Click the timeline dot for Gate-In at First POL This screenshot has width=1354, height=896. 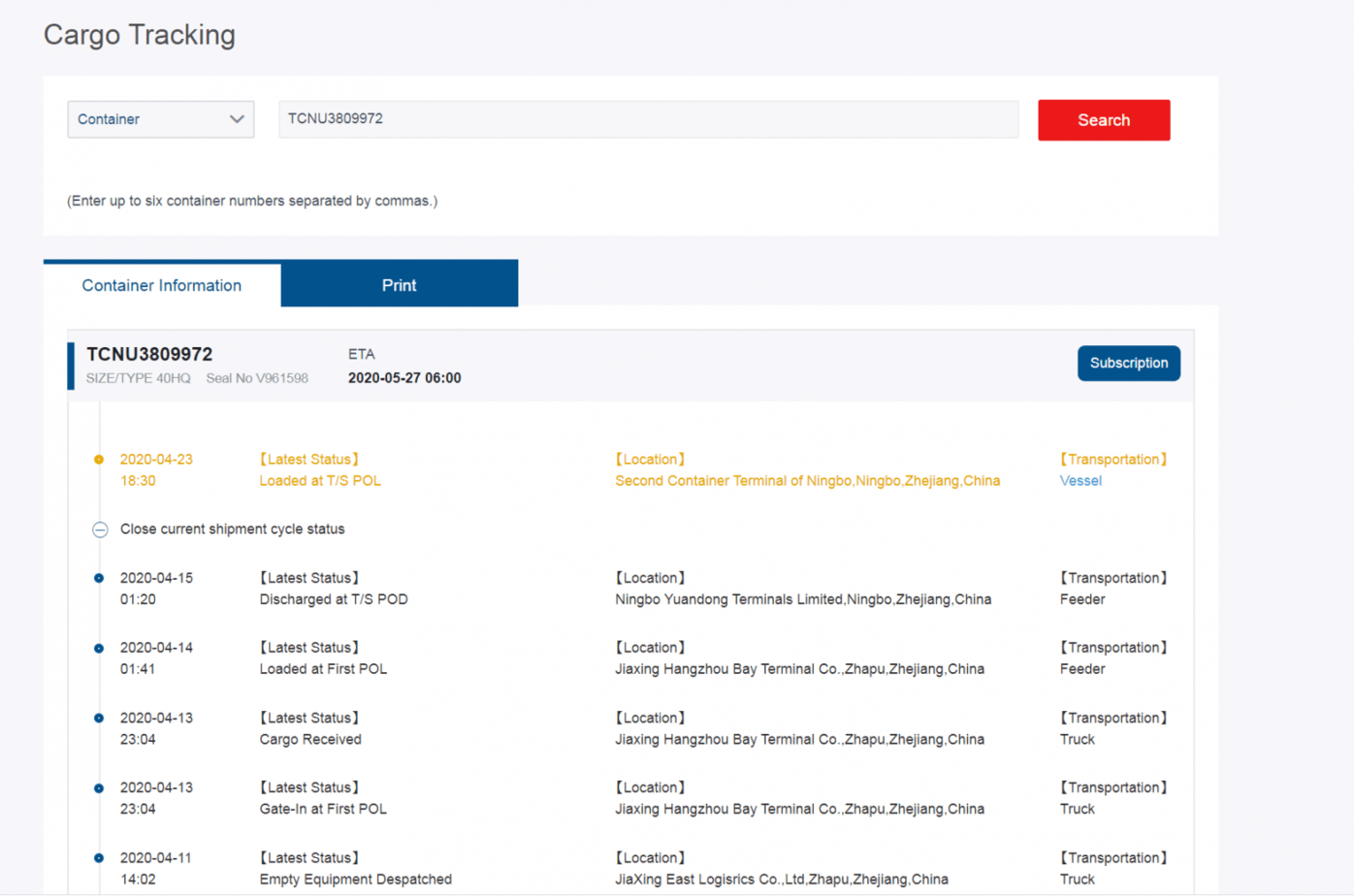coord(99,788)
